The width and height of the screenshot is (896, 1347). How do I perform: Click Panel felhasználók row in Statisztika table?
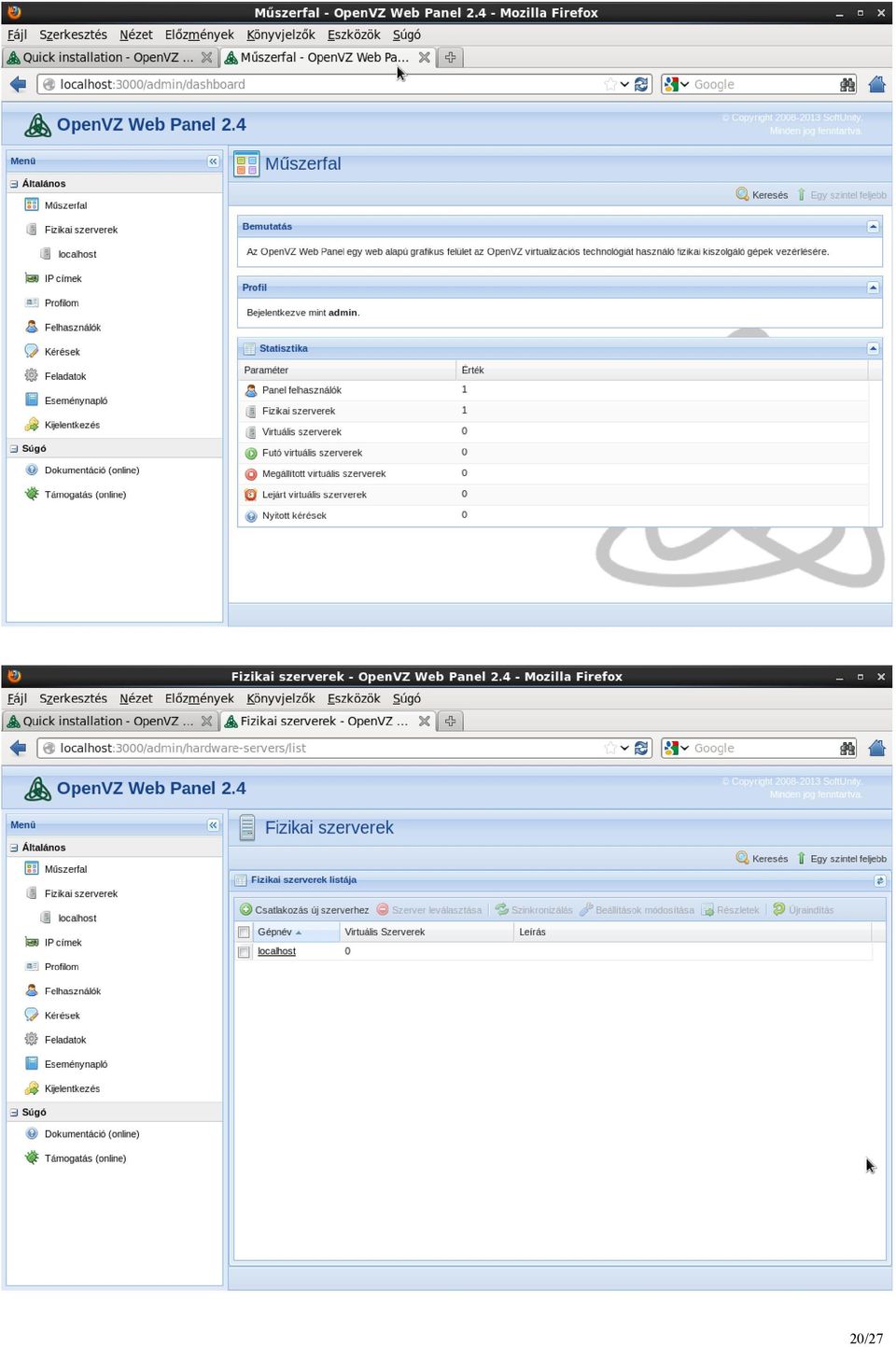click(553, 390)
